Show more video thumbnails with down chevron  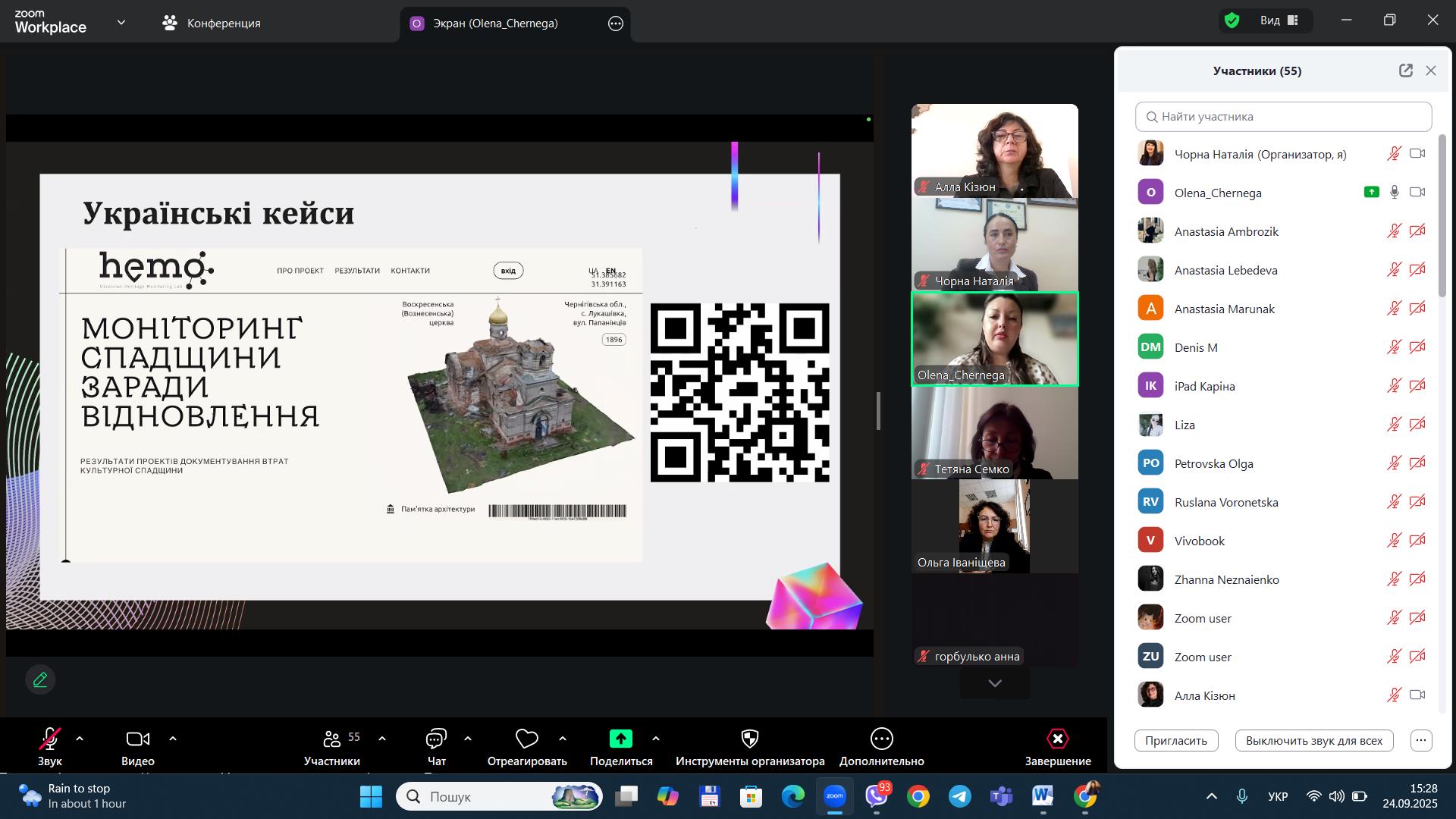coord(994,683)
